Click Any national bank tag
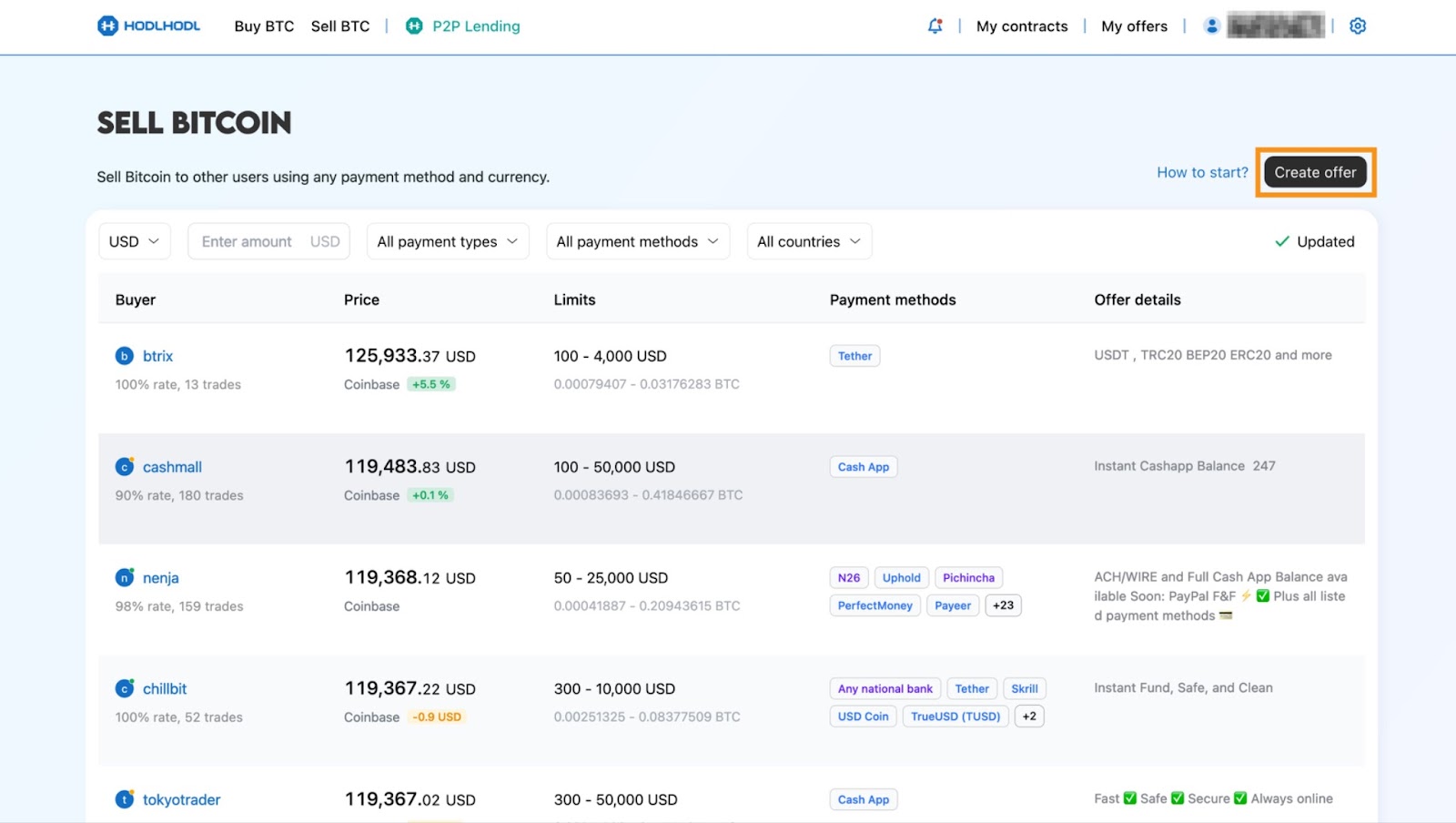 coord(885,689)
